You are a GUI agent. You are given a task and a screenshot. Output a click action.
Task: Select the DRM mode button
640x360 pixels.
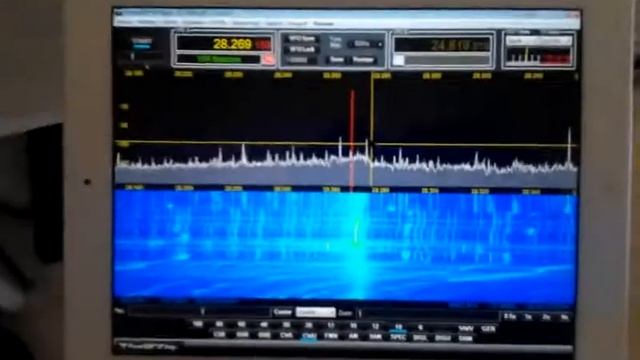click(x=465, y=338)
